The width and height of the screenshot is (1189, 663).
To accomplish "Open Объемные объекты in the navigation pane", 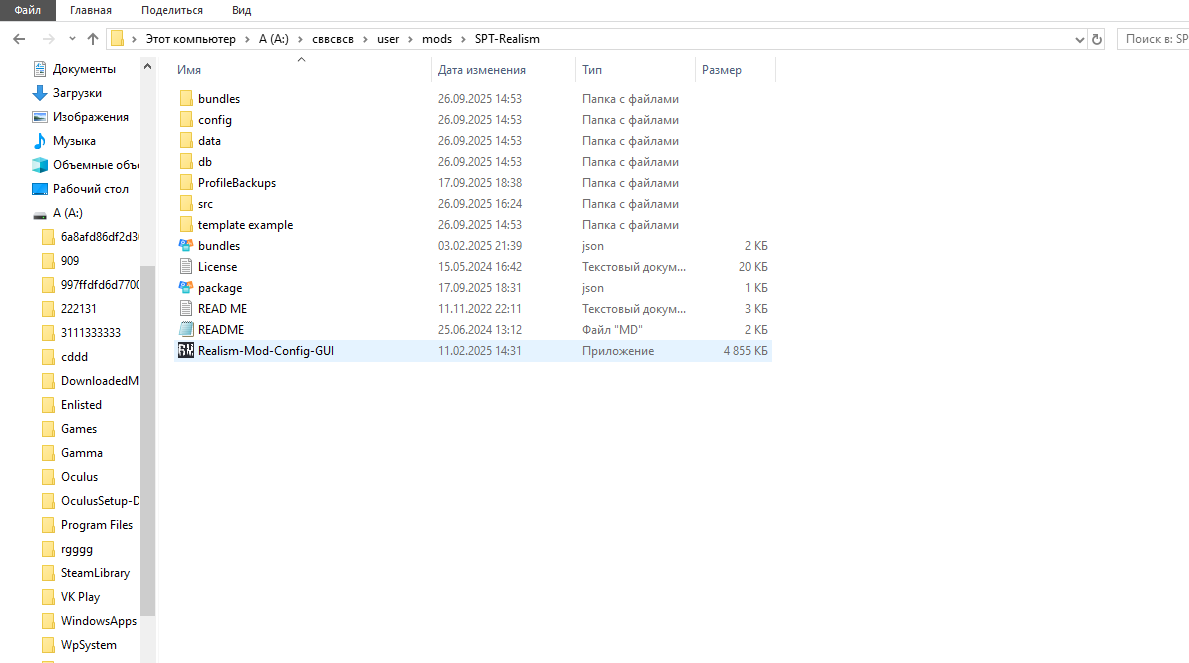I will coord(96,165).
